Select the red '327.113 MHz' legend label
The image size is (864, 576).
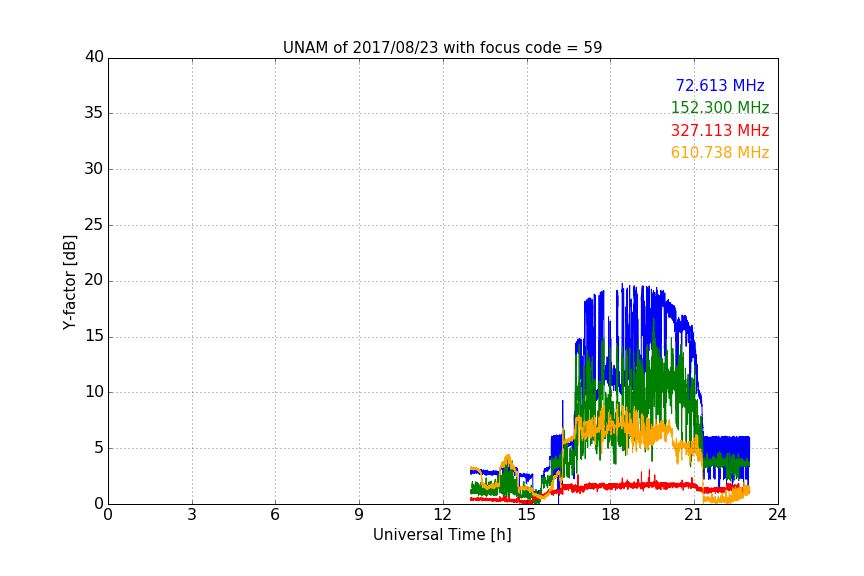coord(720,130)
